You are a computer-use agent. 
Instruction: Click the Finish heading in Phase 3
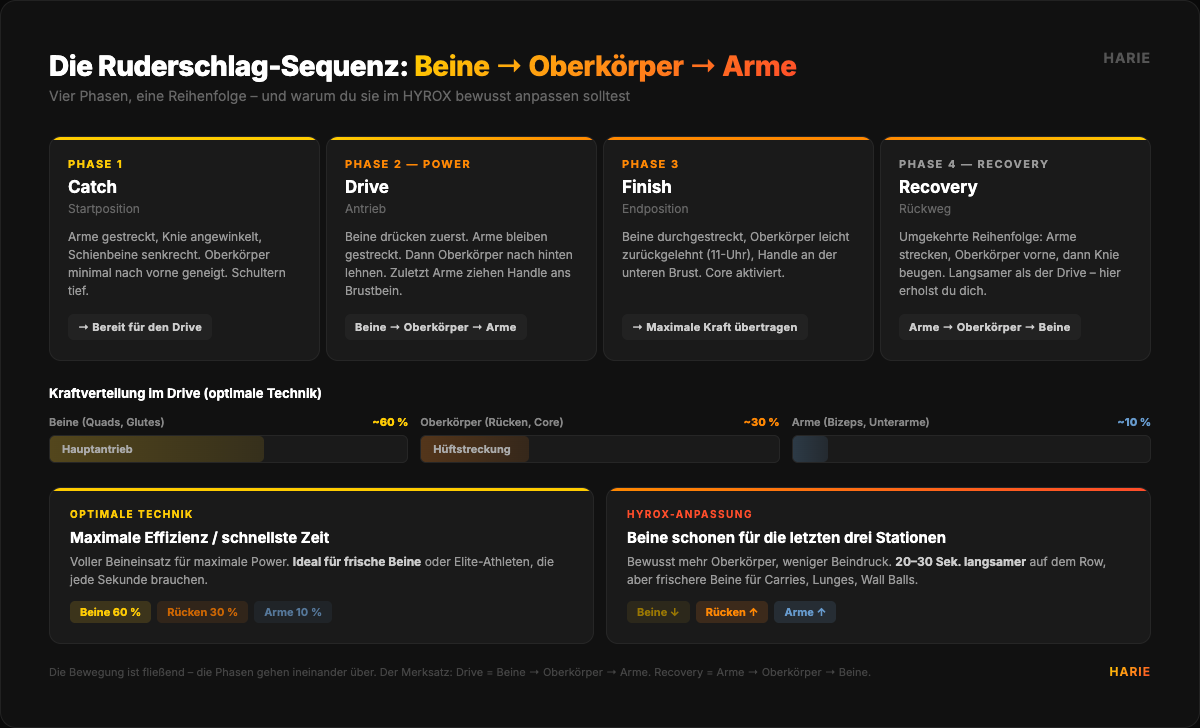pos(646,187)
